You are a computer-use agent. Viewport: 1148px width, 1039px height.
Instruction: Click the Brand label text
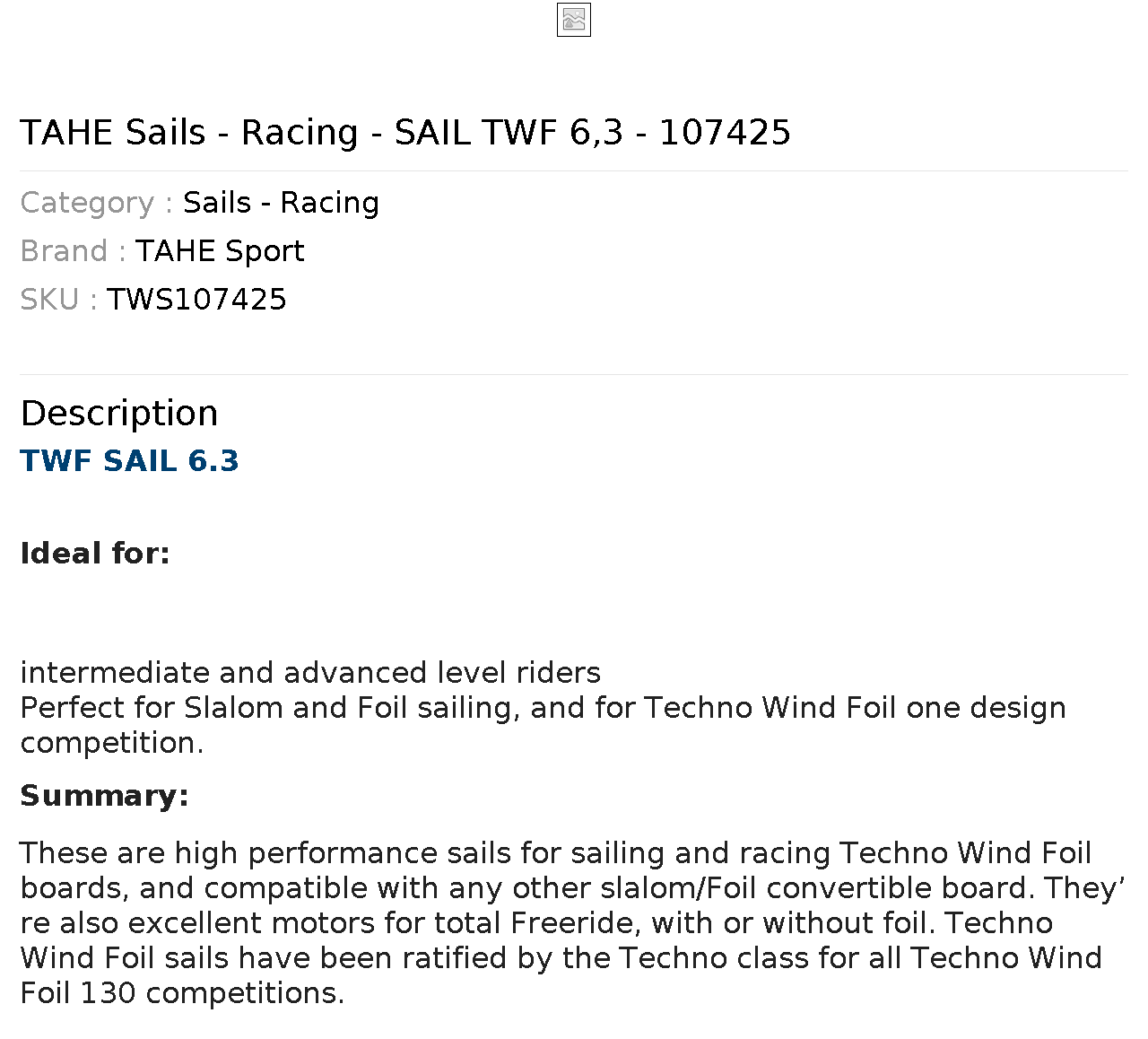tap(73, 251)
